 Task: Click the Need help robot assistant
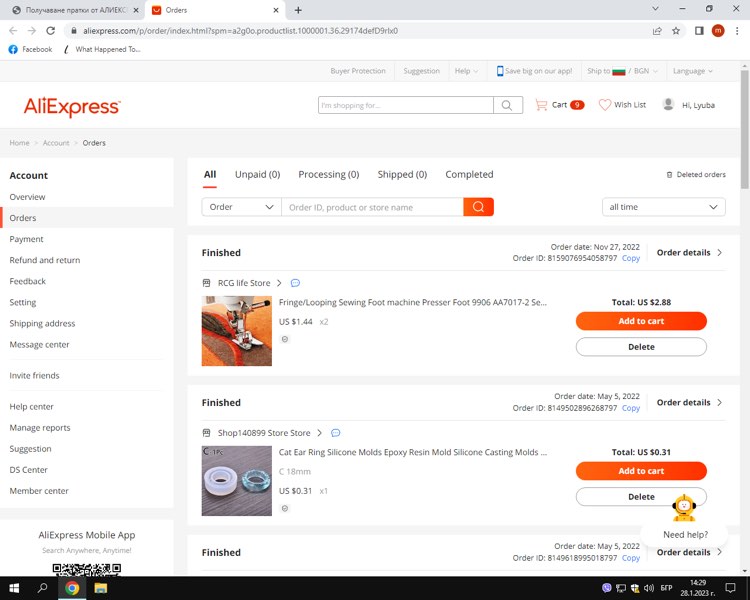coord(684,508)
